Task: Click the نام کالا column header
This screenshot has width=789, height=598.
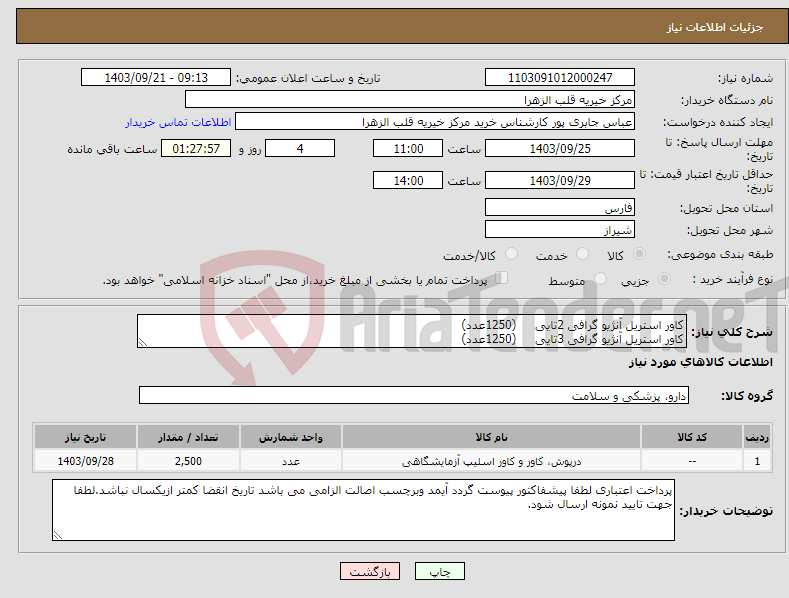Action: [491, 437]
